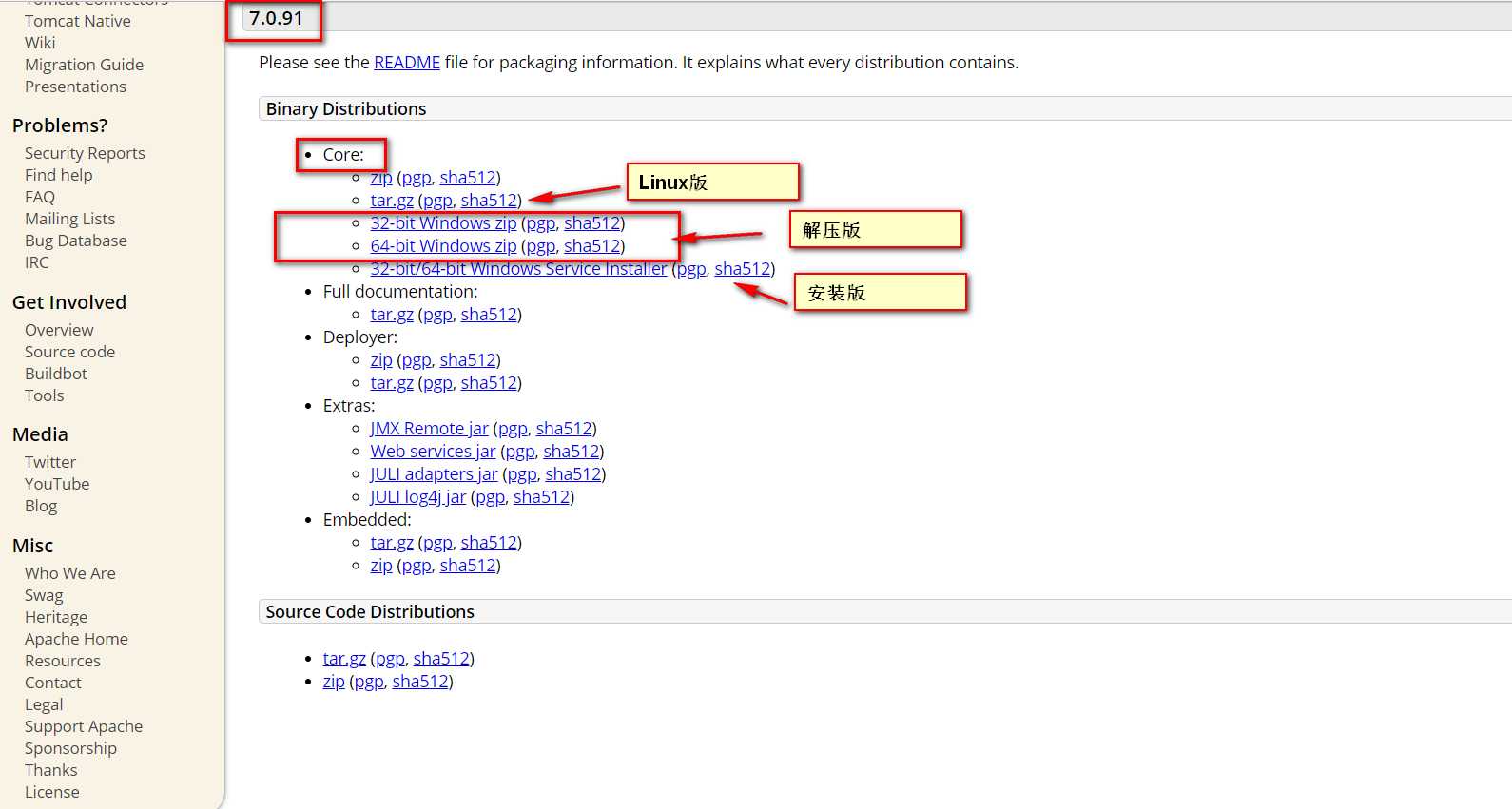Image resolution: width=1512 pixels, height=809 pixels.
Task: Open the Get Involved Overview link
Action: [59, 330]
